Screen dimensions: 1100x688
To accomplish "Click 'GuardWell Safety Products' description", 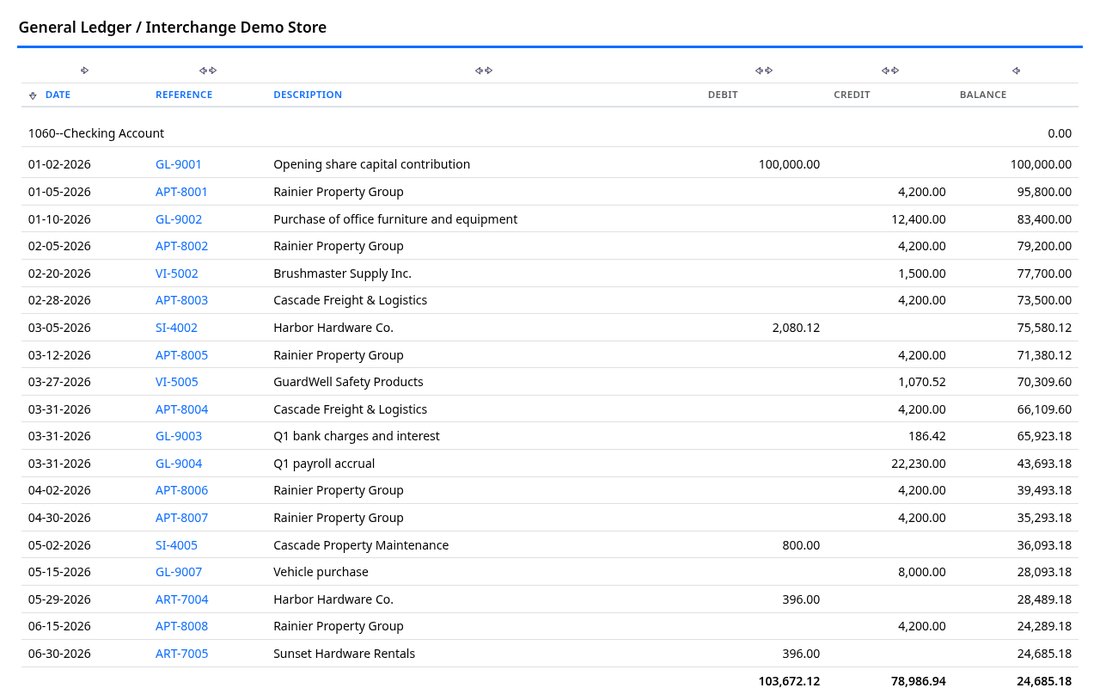I will 348,382.
